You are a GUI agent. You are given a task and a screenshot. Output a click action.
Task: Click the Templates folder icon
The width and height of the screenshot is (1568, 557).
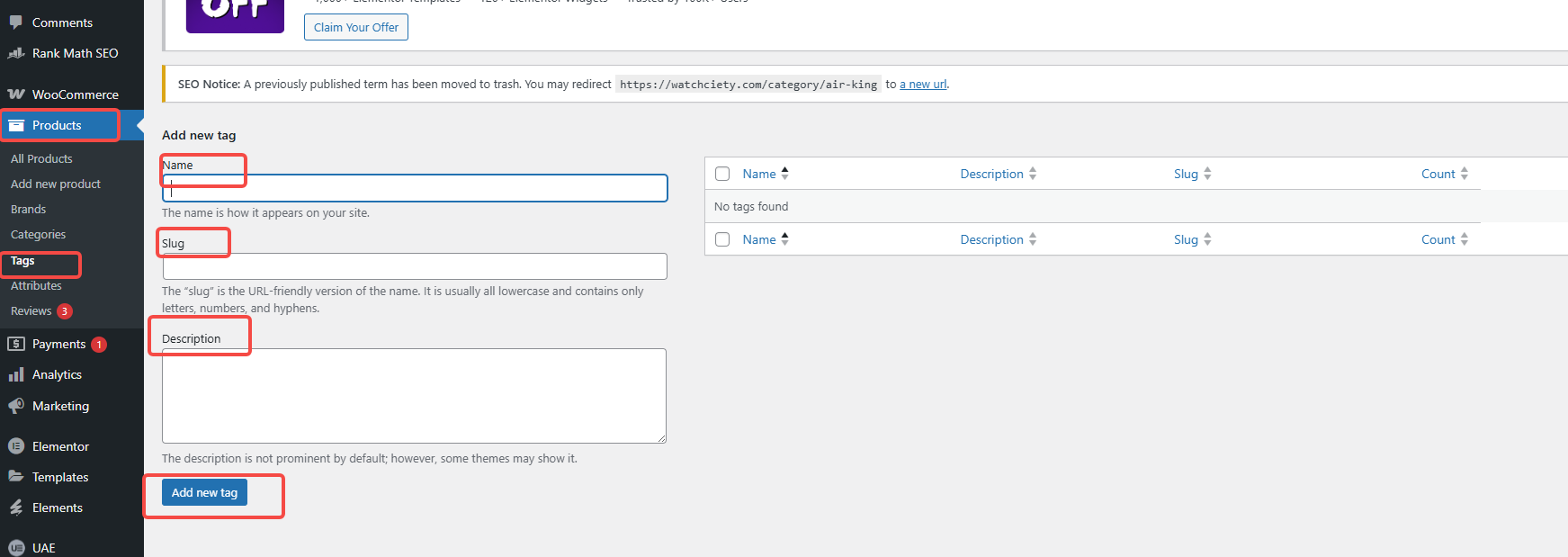[16, 477]
